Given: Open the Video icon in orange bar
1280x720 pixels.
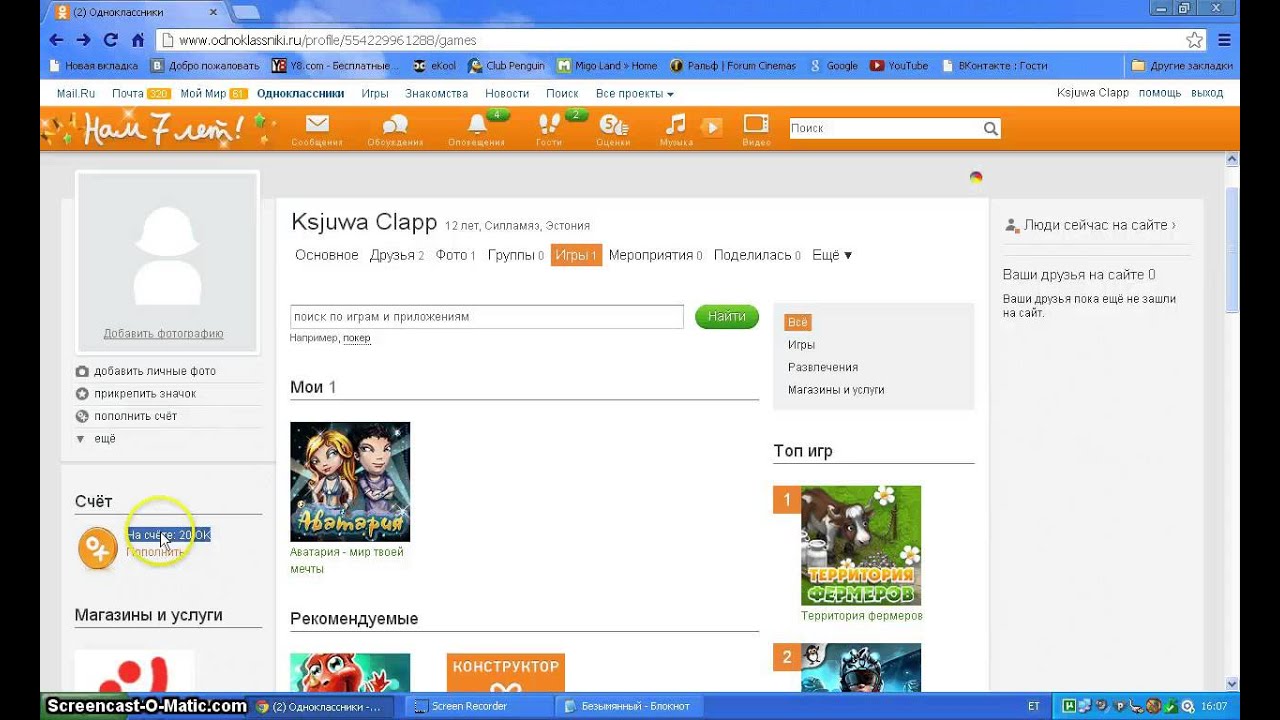Looking at the screenshot, I should pos(756,124).
